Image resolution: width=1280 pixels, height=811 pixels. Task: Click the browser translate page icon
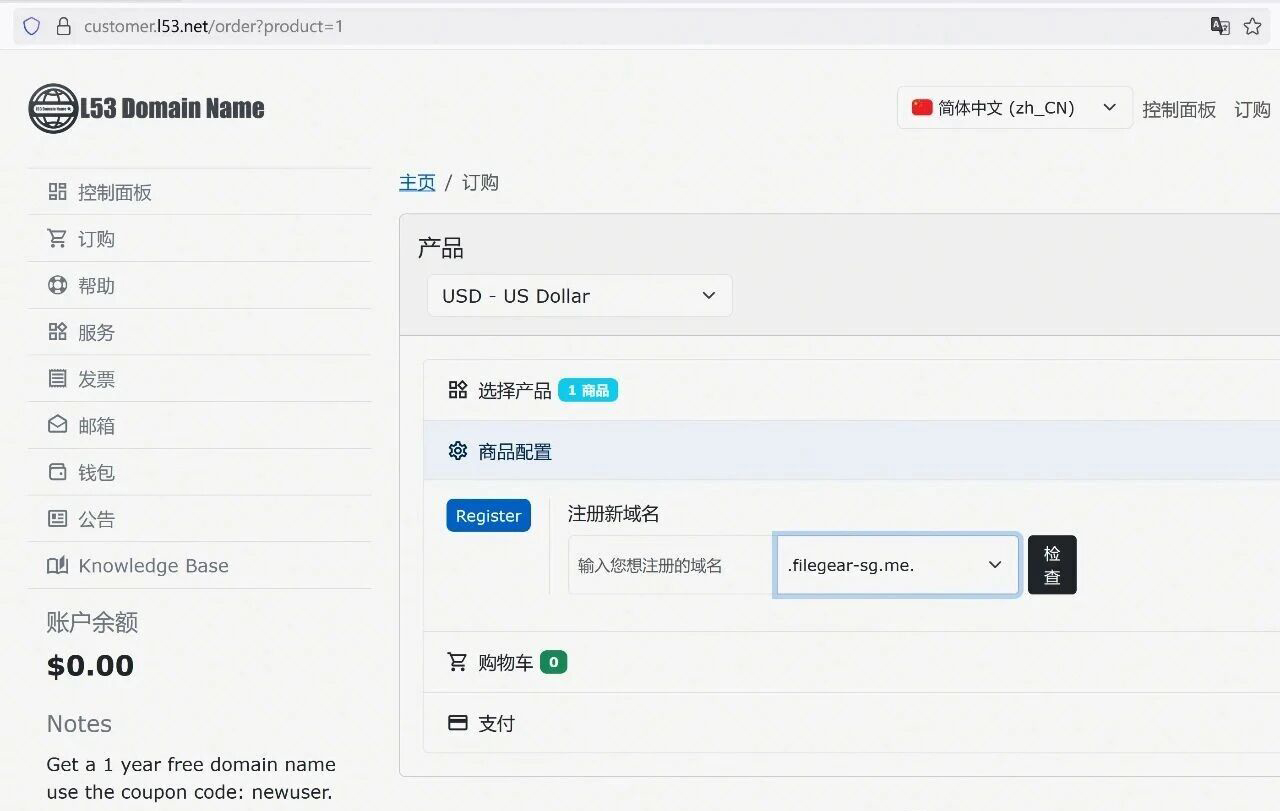[x=1220, y=27]
